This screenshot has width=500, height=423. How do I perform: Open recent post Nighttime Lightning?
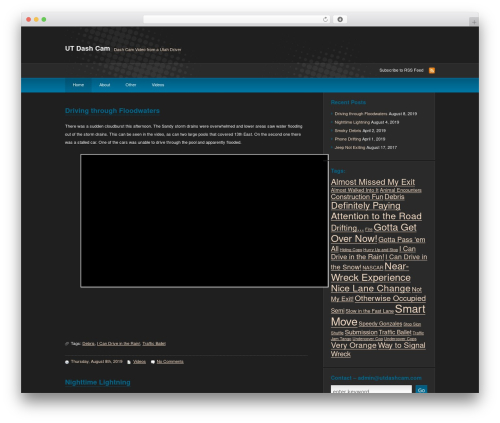tap(352, 122)
